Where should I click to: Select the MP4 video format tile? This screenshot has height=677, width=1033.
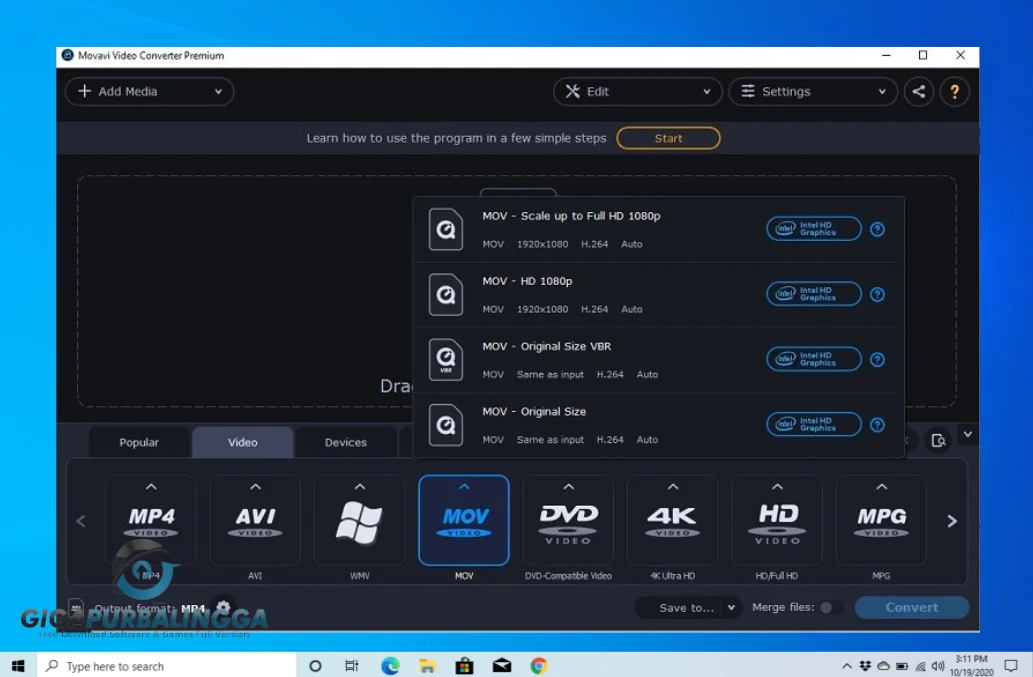click(x=151, y=520)
